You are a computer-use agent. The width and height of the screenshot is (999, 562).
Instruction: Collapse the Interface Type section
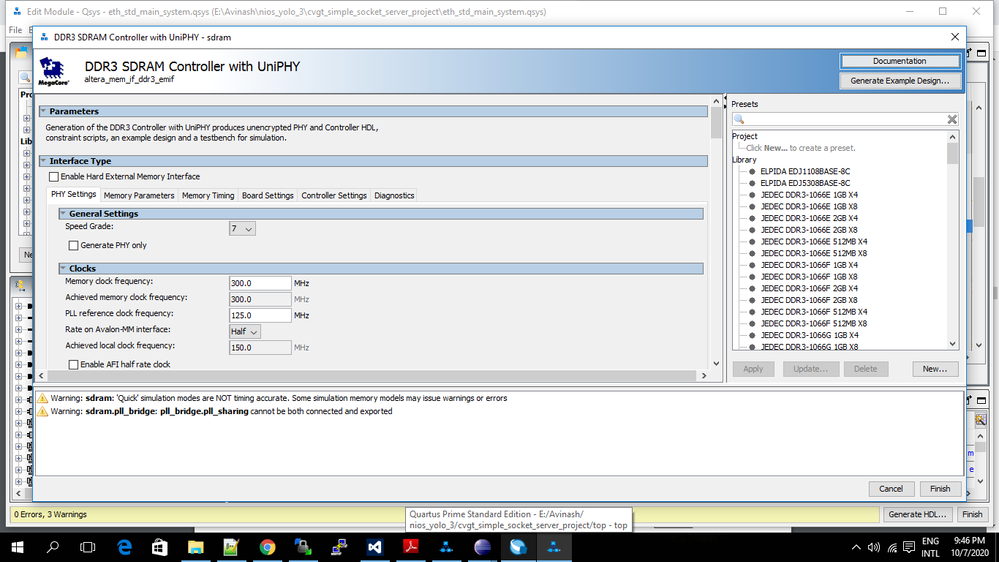(43, 161)
